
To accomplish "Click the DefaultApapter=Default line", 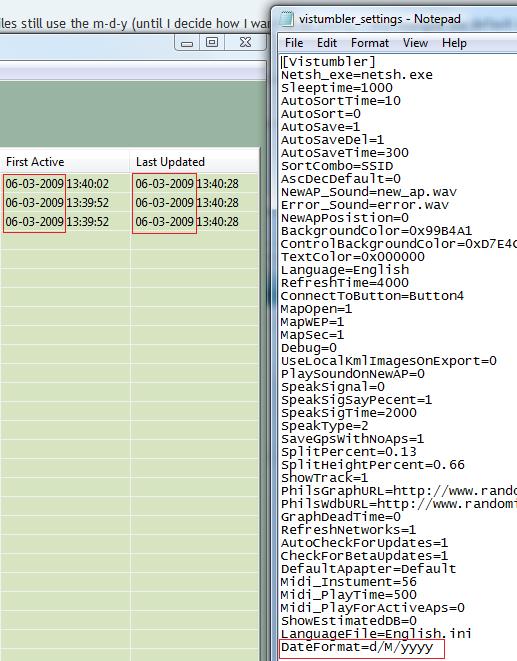I will 369,569.
